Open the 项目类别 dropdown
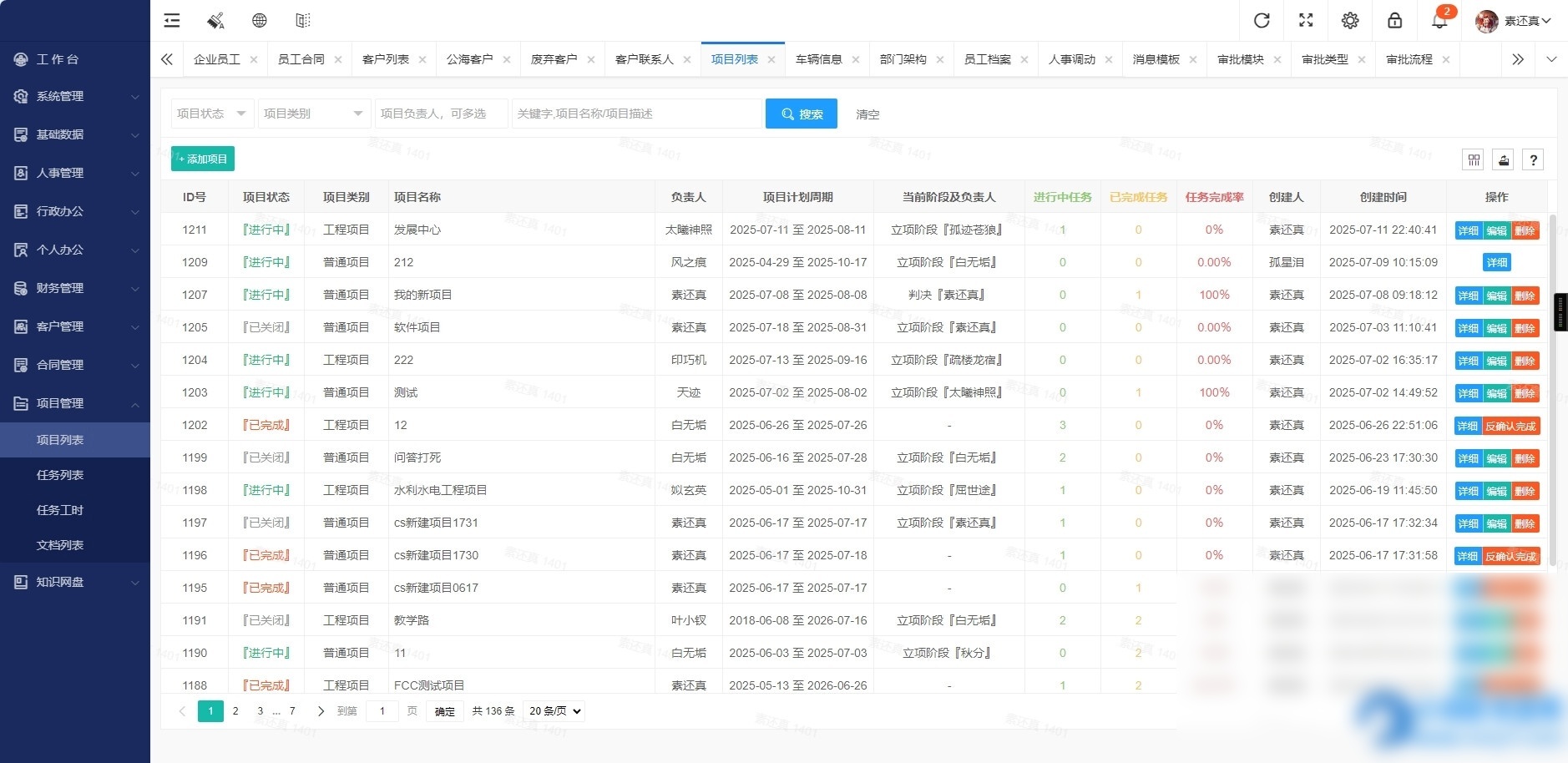This screenshot has width=1568, height=763. coord(313,113)
